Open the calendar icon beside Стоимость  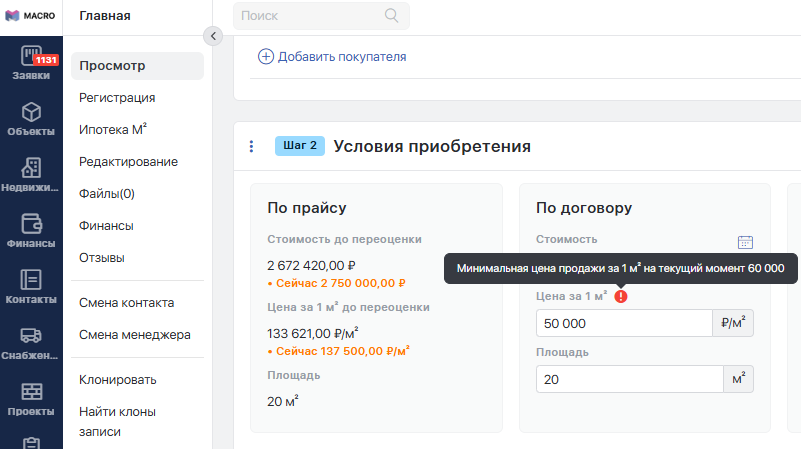click(x=744, y=242)
